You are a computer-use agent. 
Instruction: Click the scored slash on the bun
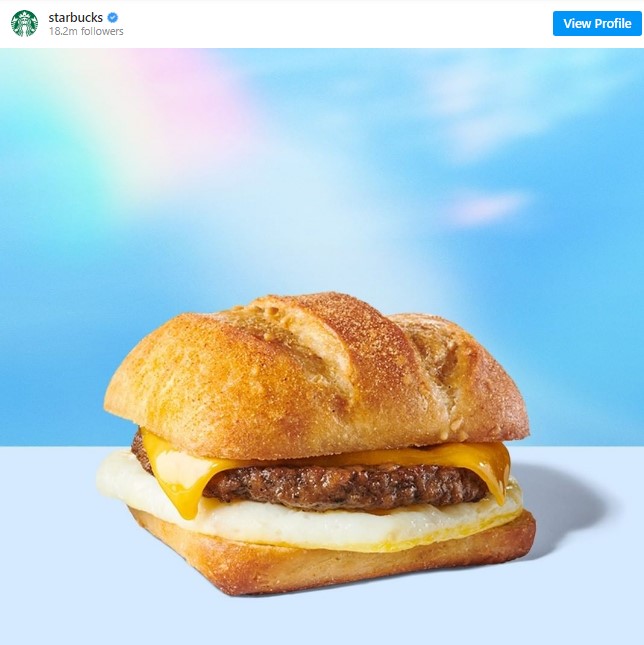click(325, 354)
